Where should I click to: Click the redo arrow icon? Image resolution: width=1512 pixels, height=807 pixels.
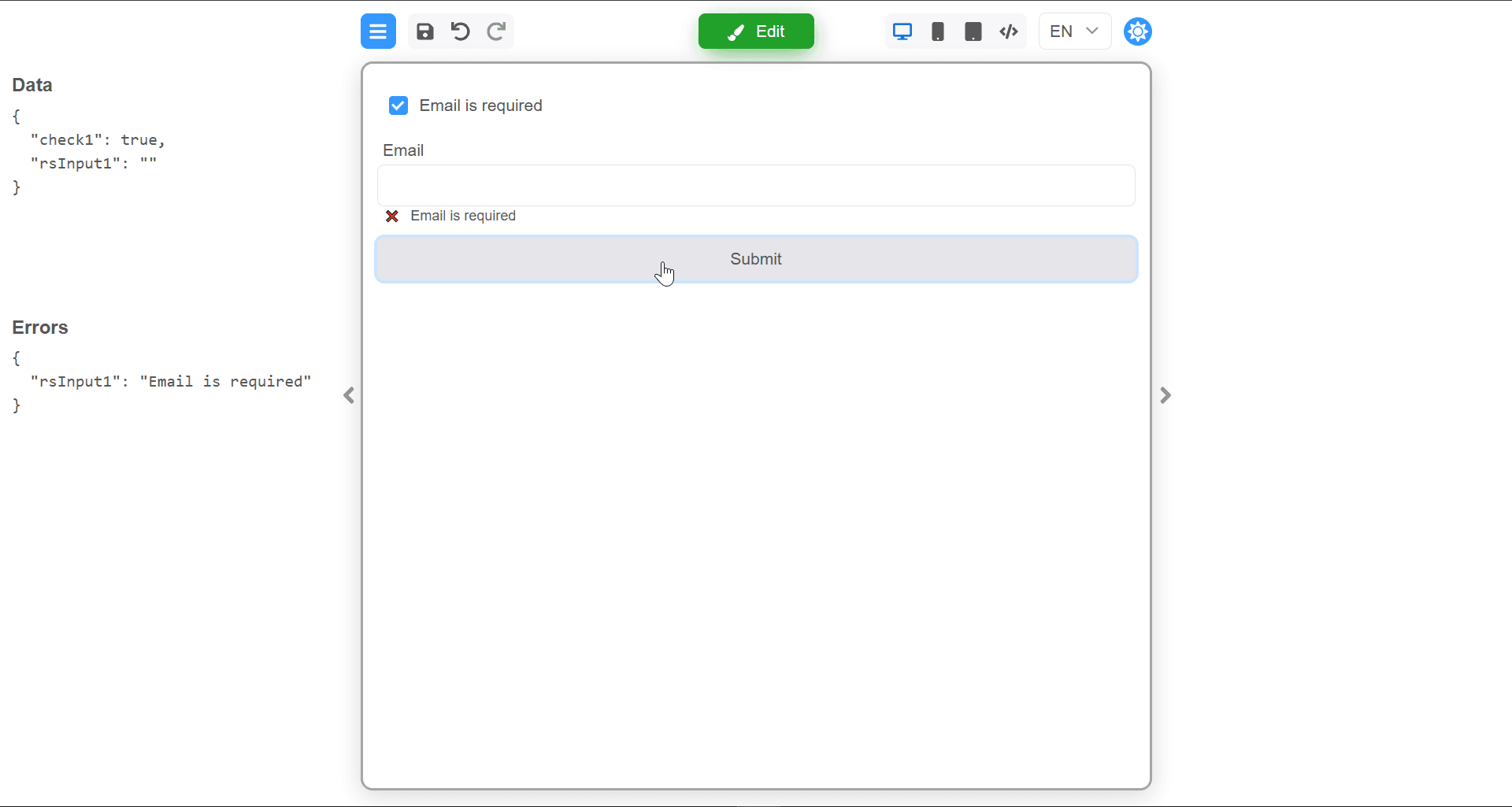coord(496,31)
